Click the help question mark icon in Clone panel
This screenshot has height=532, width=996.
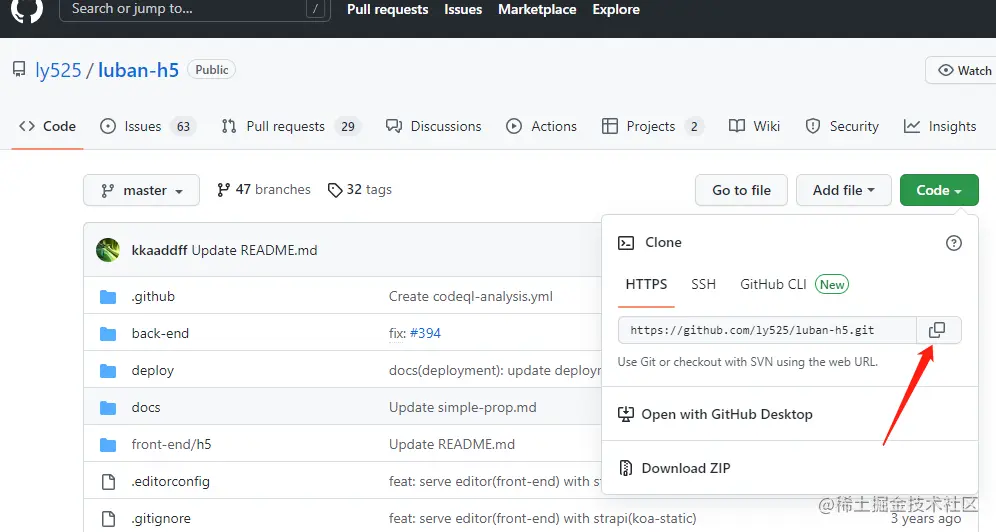[954, 243]
